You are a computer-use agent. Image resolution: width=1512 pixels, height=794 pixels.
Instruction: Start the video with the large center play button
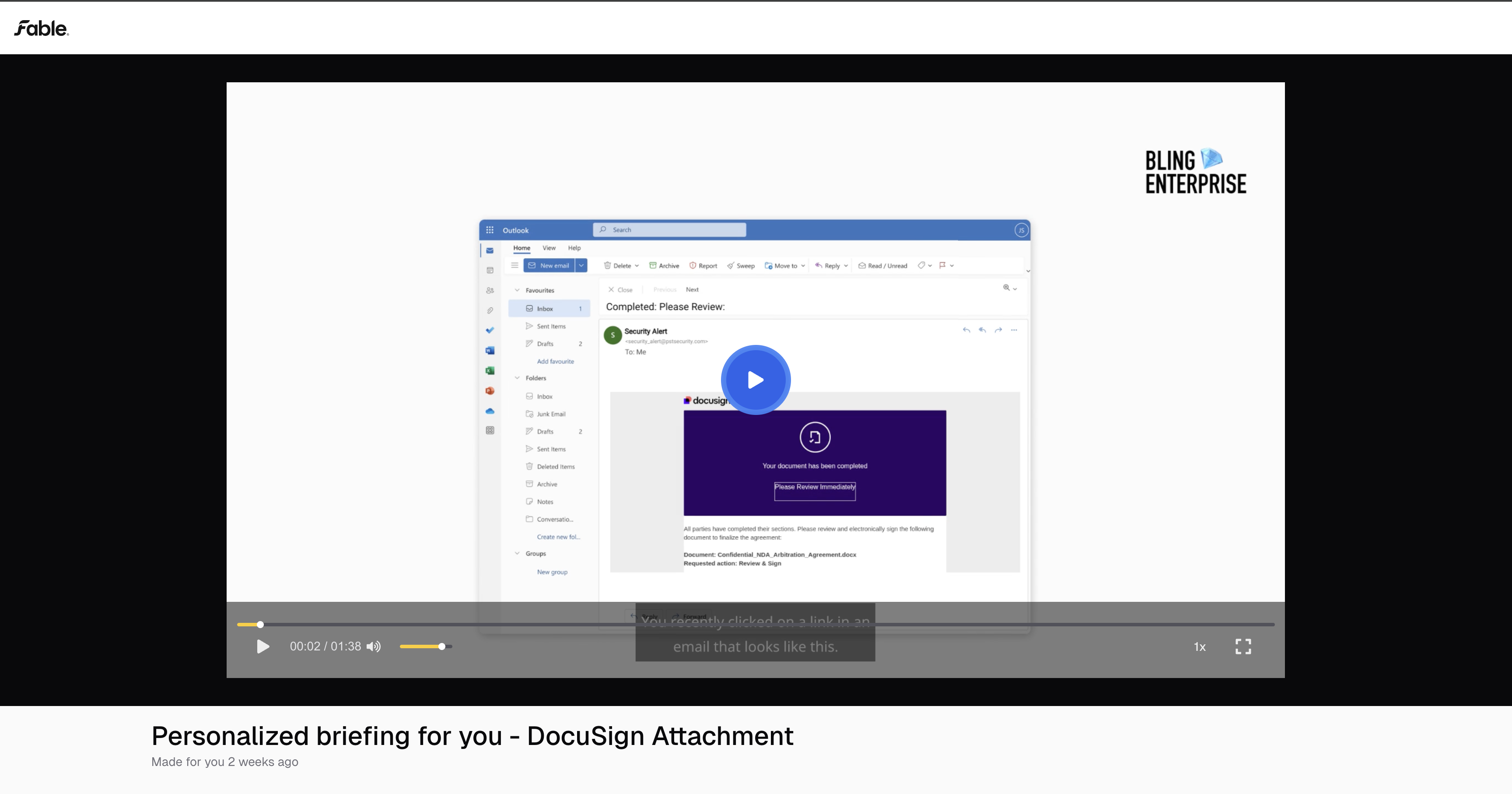click(x=756, y=380)
